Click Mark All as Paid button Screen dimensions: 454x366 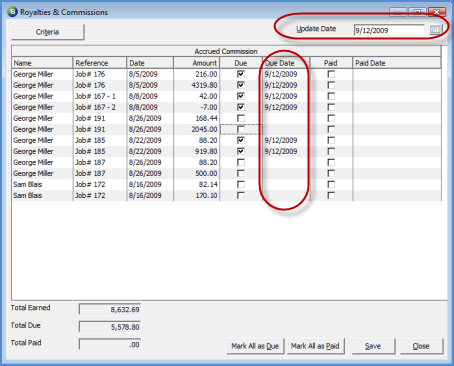315,346
